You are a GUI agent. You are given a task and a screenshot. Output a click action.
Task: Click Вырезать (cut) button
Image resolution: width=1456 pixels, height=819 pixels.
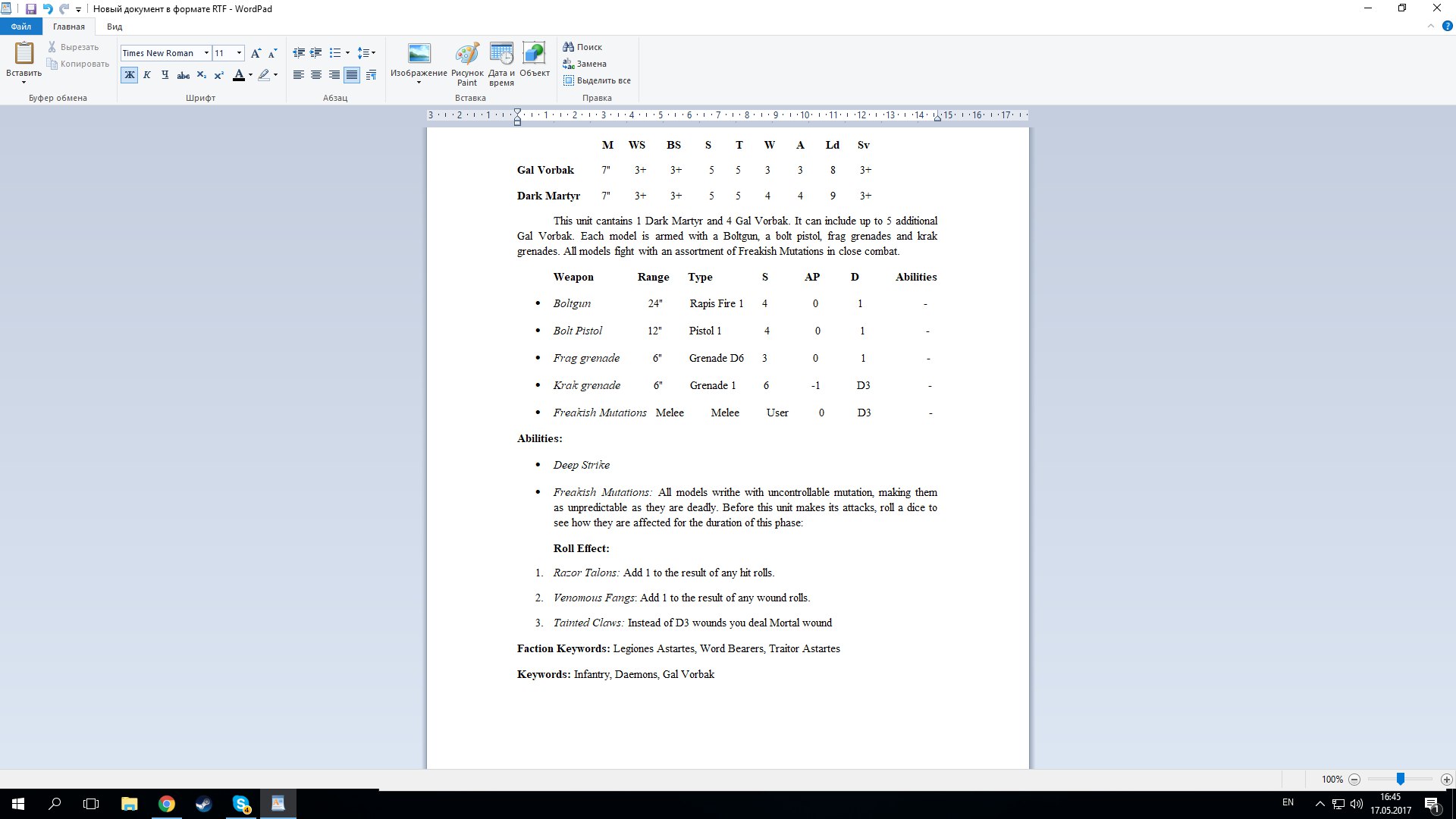(74, 47)
